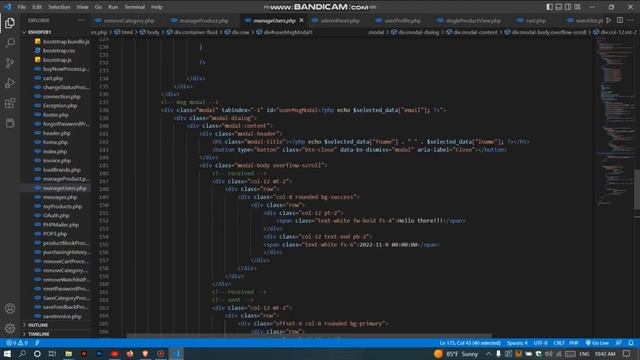The image size is (640, 360).
Task: Open the Go menu
Action: point(98,7)
